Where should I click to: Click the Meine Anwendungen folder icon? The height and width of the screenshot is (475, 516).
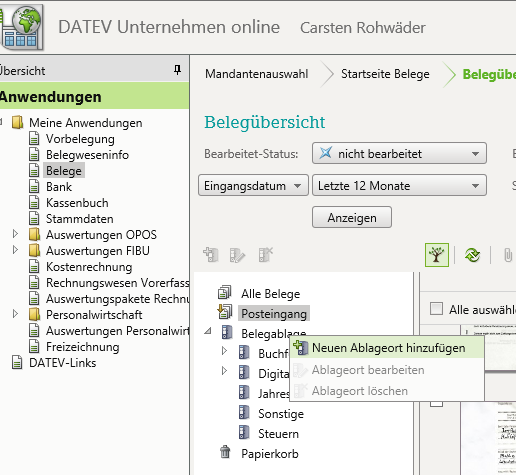pyautogui.click(x=17, y=122)
